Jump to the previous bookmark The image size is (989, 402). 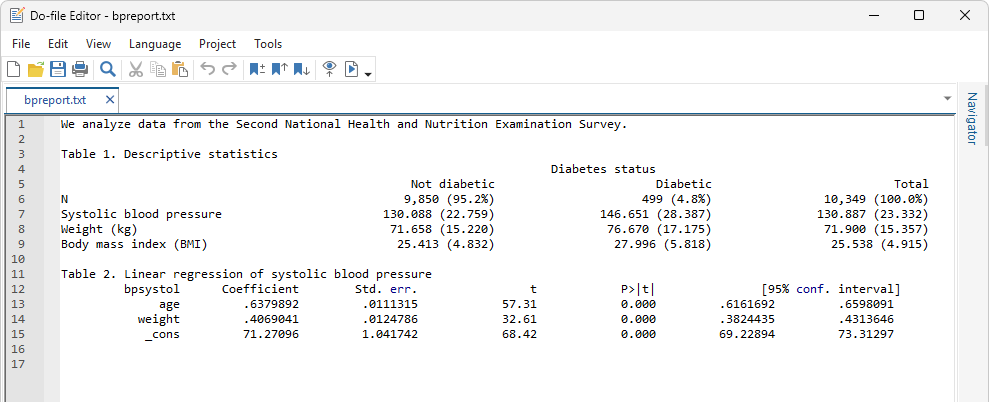coord(279,69)
